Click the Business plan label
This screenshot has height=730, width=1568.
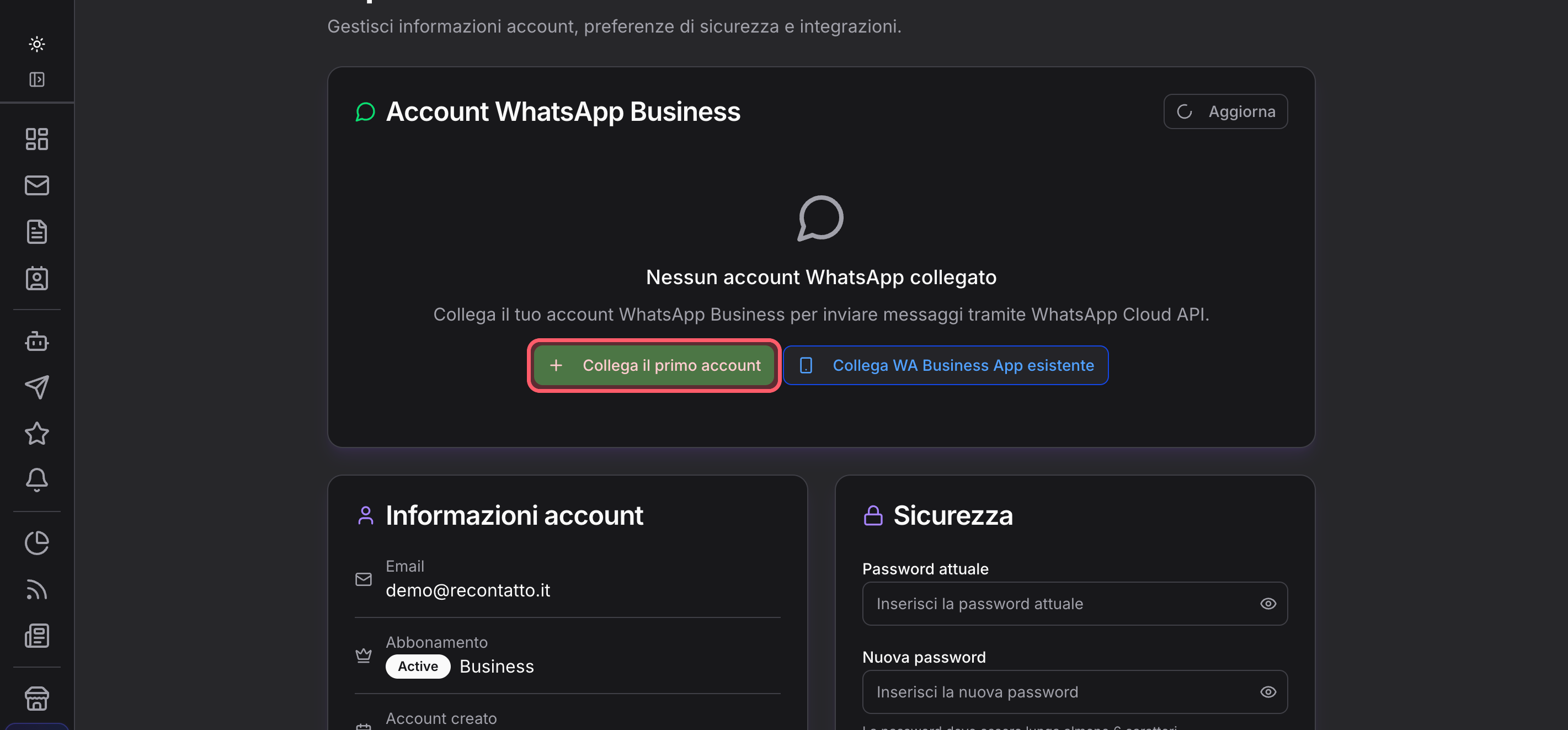[x=496, y=666]
